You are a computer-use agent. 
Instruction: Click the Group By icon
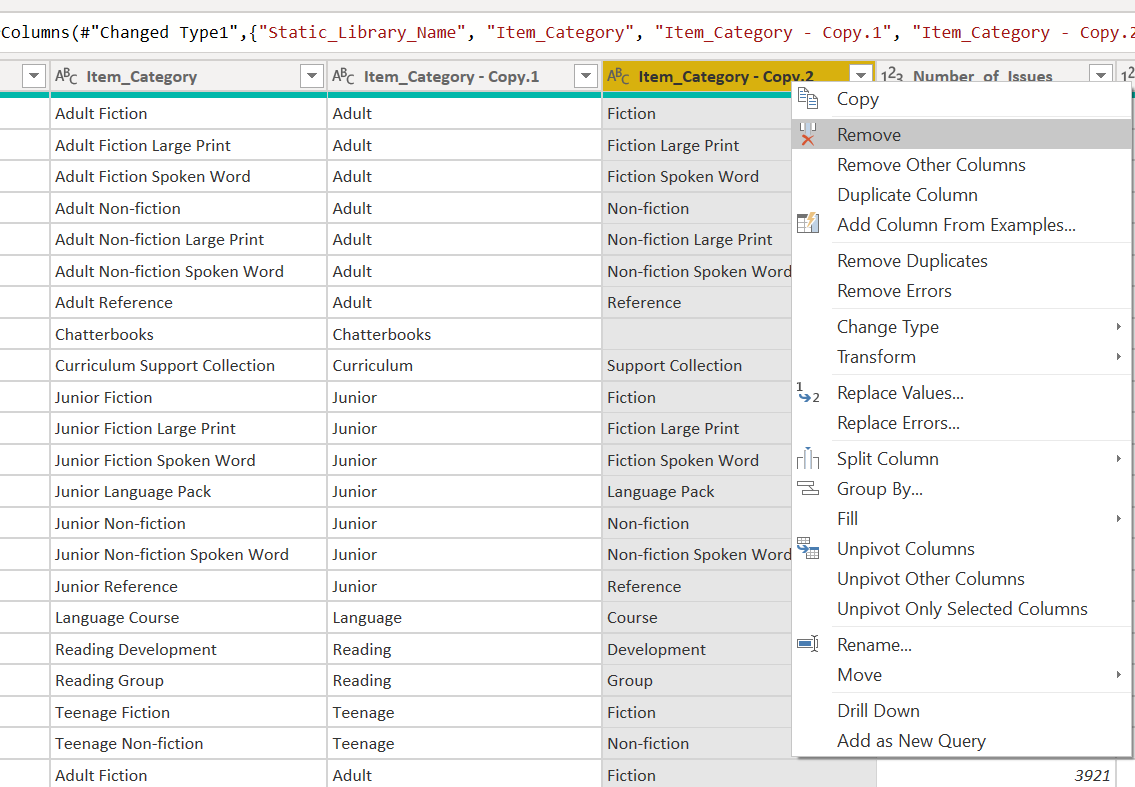808,489
